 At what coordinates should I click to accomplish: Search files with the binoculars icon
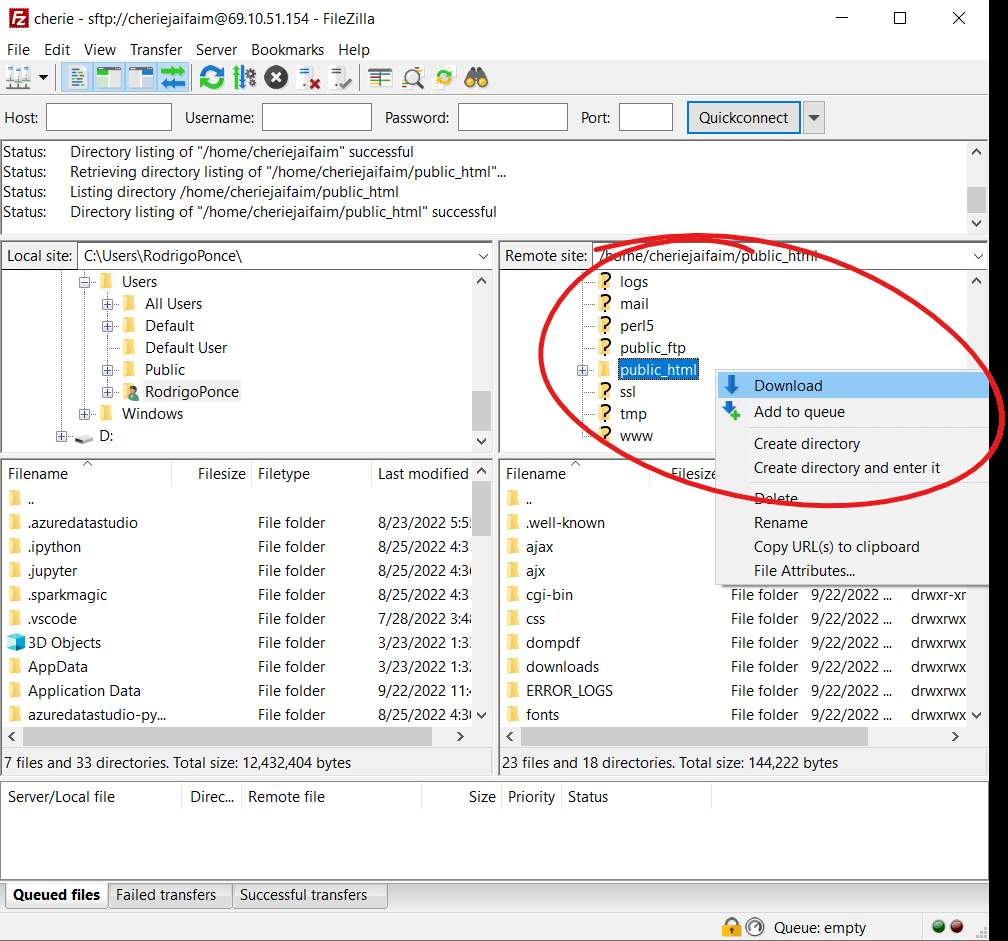476,78
